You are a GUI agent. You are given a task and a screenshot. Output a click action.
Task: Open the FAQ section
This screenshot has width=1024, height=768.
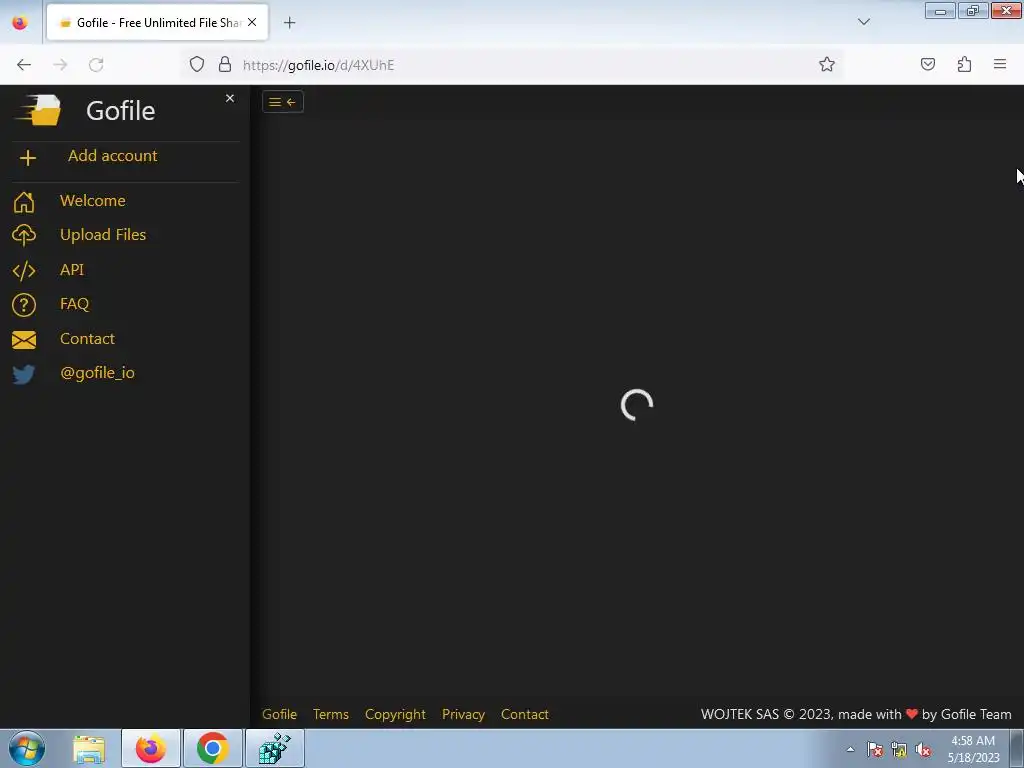pyautogui.click(x=74, y=304)
